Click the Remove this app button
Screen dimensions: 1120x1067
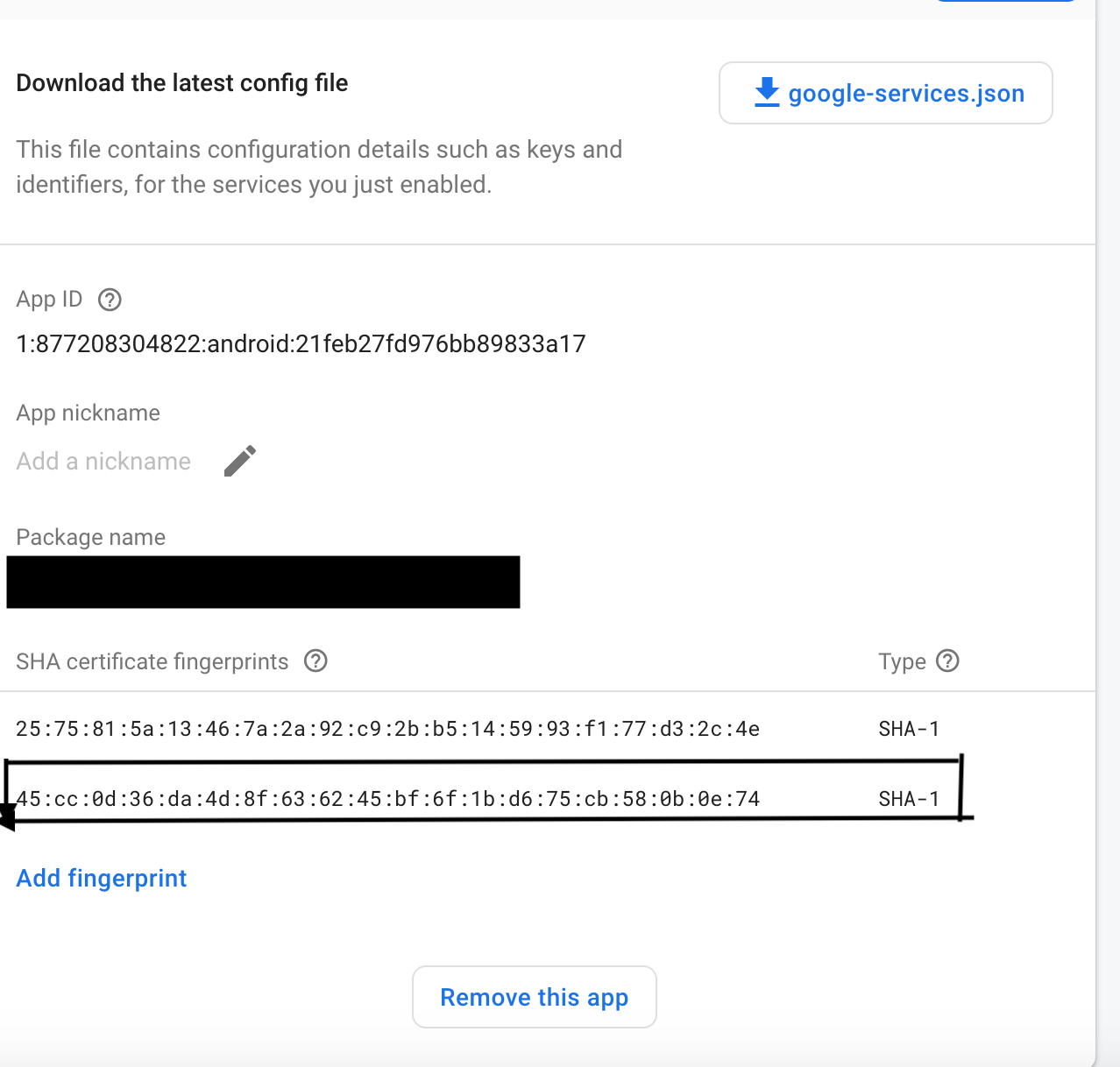click(x=534, y=997)
